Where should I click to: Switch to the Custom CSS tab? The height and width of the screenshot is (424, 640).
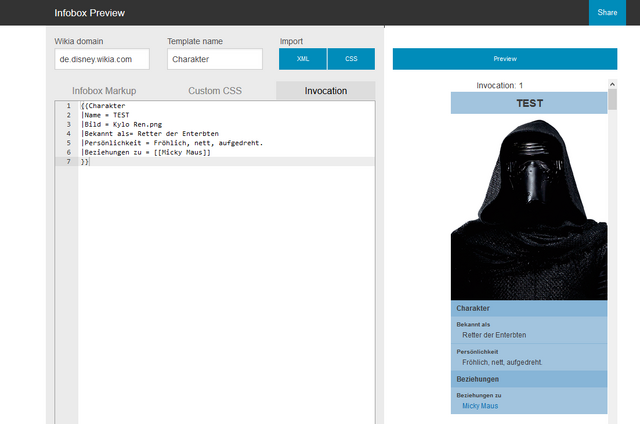pyautogui.click(x=215, y=91)
